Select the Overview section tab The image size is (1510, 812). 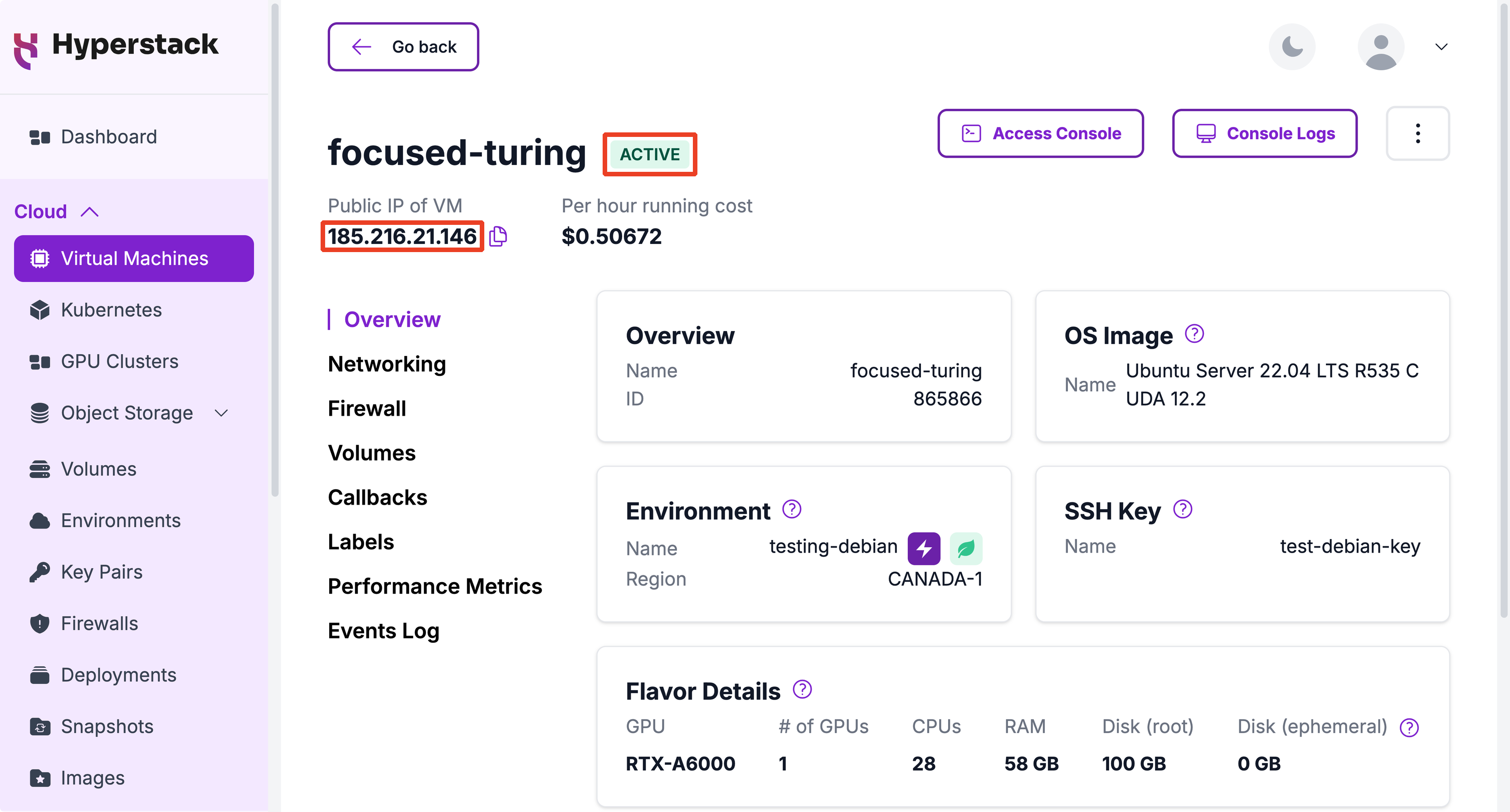tap(392, 320)
